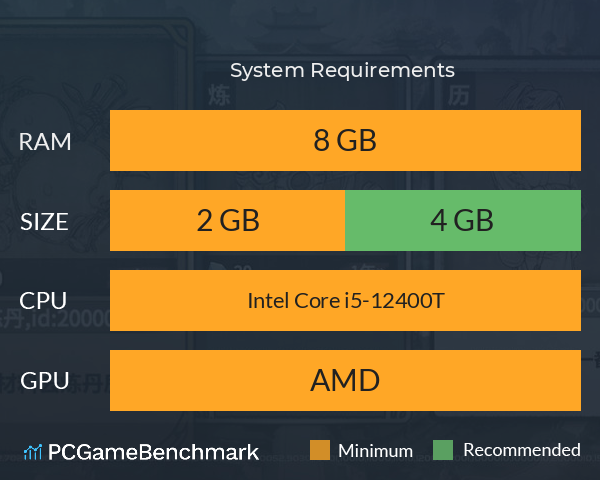Click the PCGameBenchmark chart logo icon
This screenshot has width=600, height=480.
pos(33,452)
